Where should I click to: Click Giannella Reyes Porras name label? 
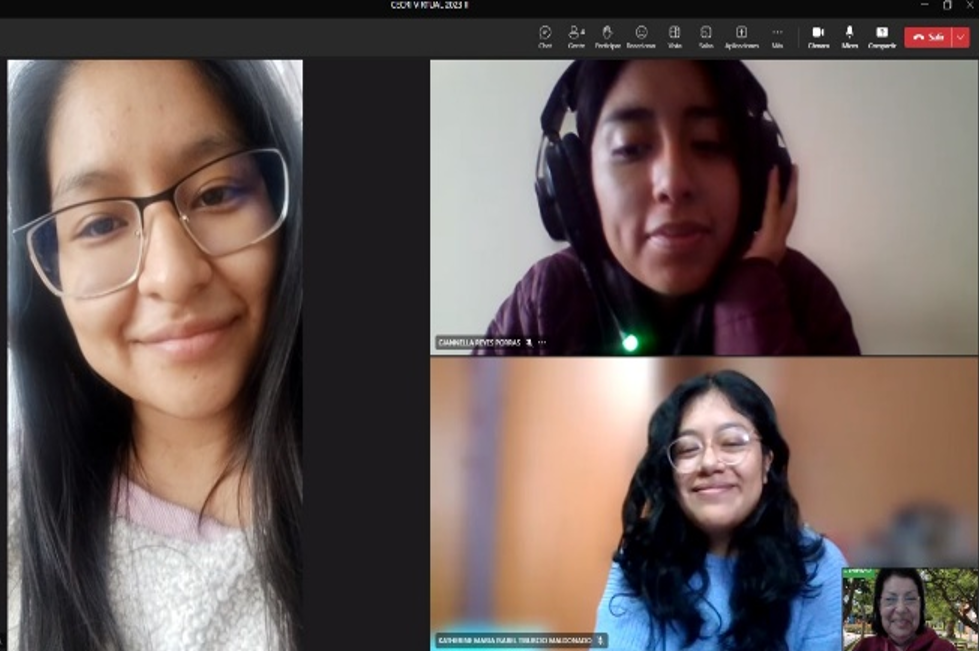tap(479, 343)
